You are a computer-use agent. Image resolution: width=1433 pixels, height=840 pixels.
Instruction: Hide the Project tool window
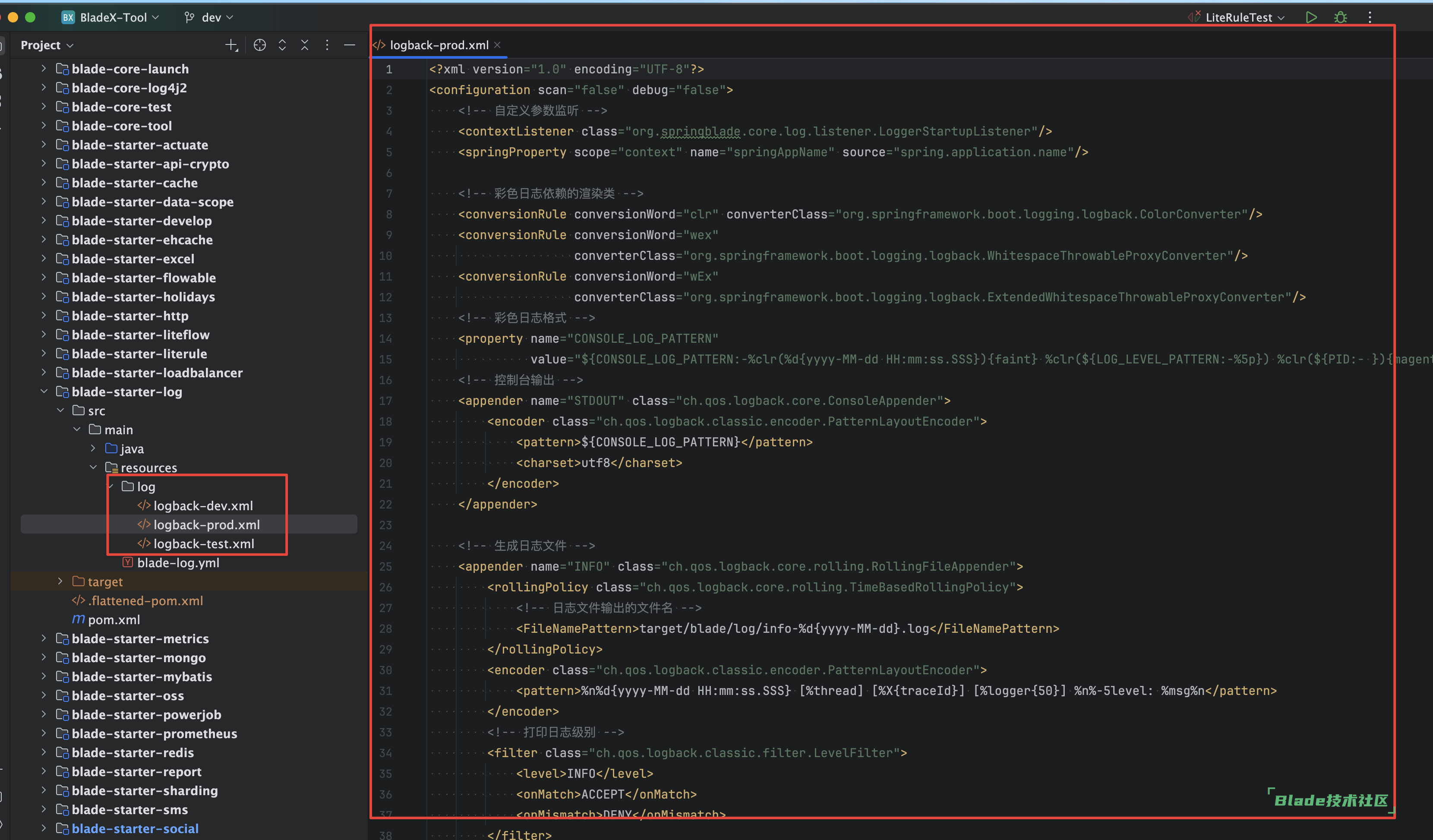(x=350, y=45)
